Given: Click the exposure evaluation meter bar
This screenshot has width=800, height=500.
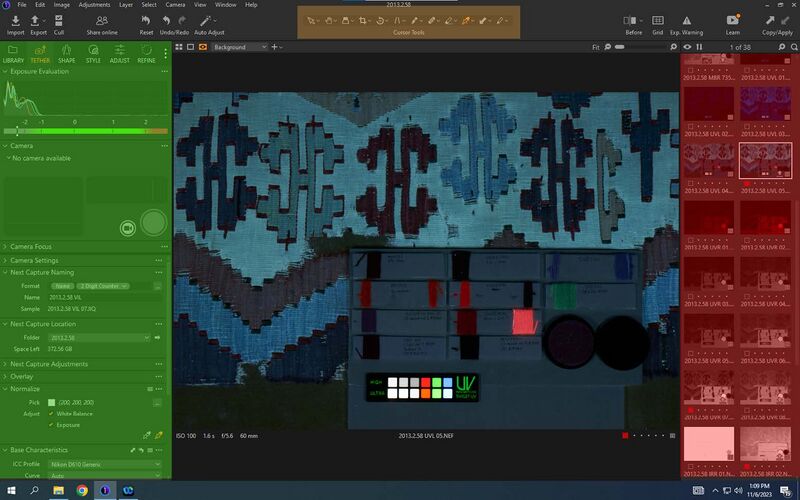Looking at the screenshot, I should point(85,131).
